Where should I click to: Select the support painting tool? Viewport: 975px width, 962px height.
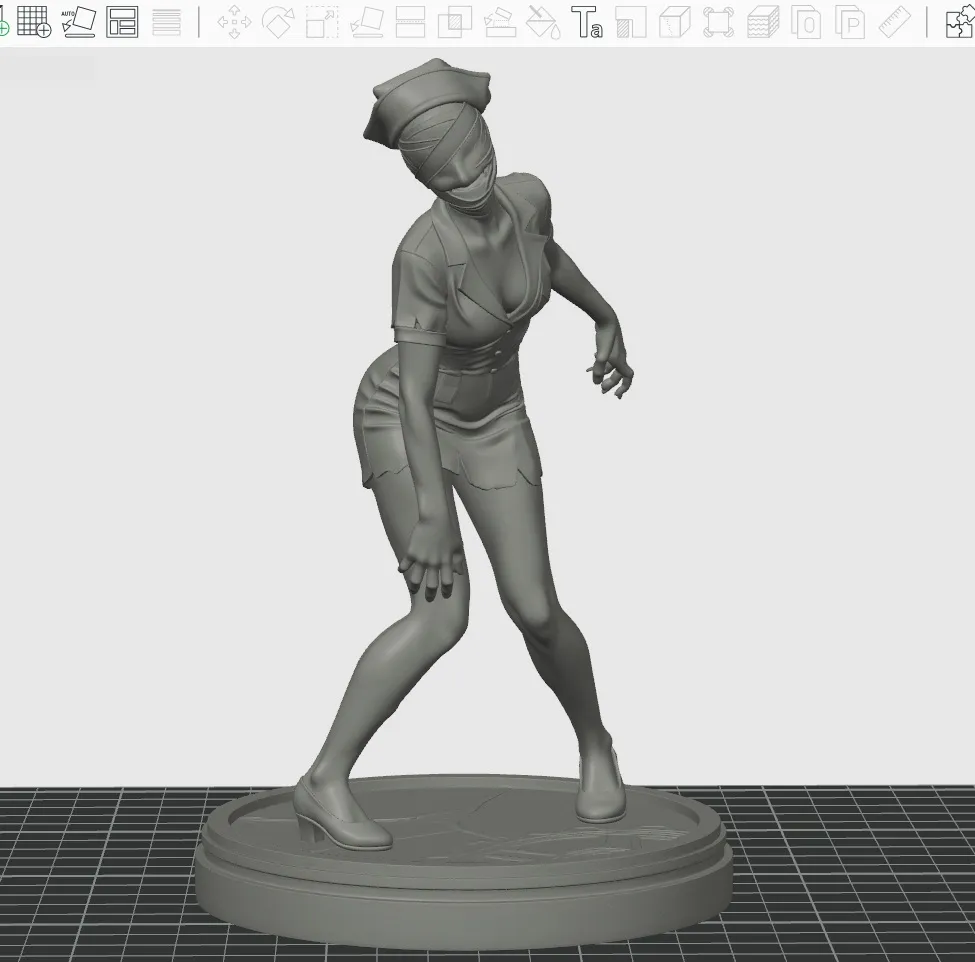pyautogui.click(x=631, y=22)
